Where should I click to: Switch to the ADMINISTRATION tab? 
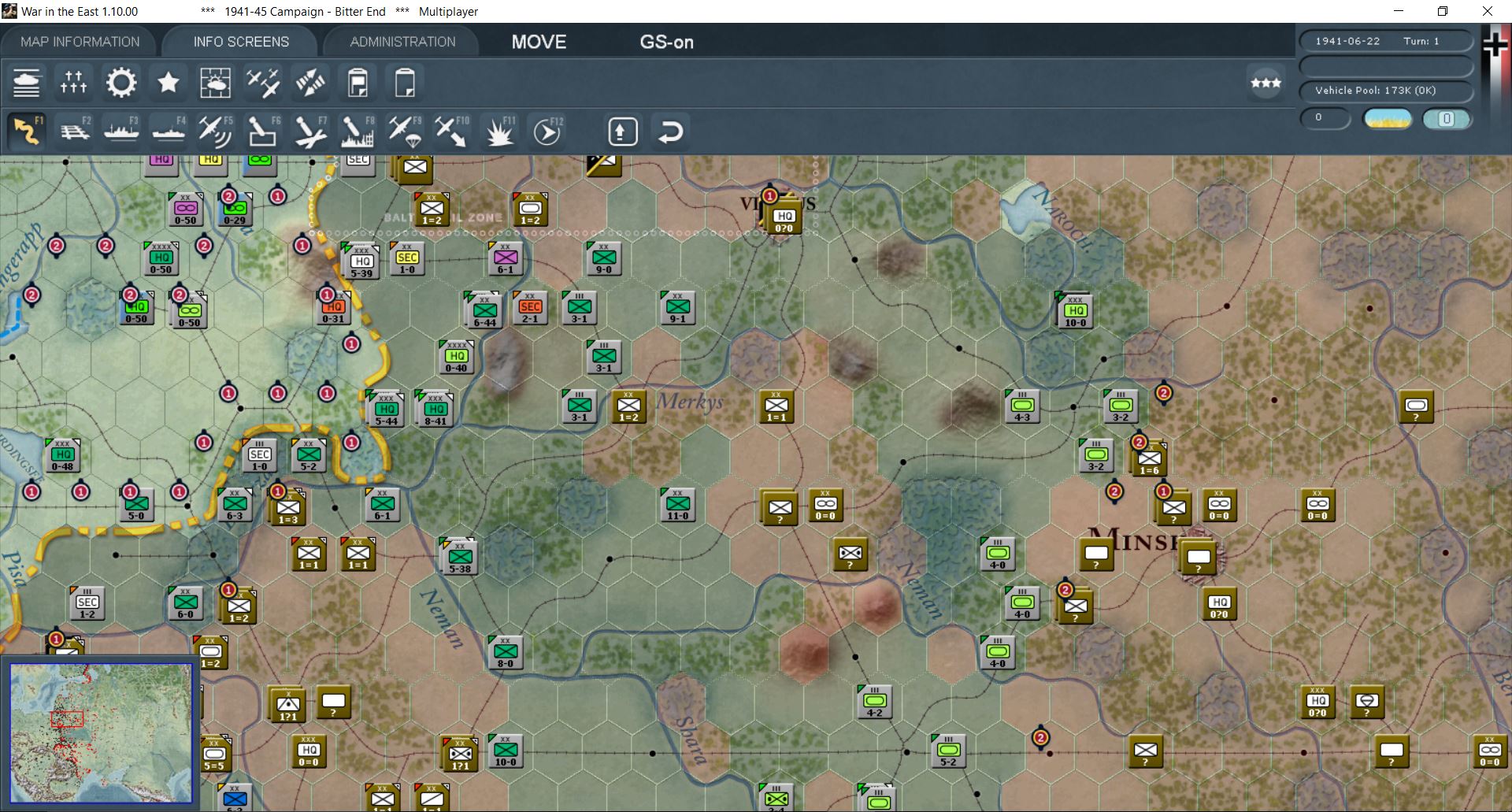pos(402,42)
